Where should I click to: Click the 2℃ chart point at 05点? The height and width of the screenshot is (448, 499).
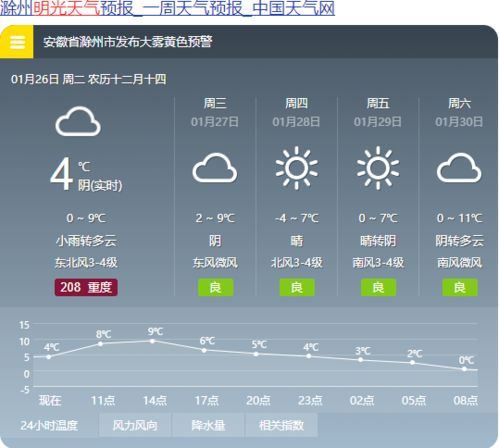click(x=412, y=363)
